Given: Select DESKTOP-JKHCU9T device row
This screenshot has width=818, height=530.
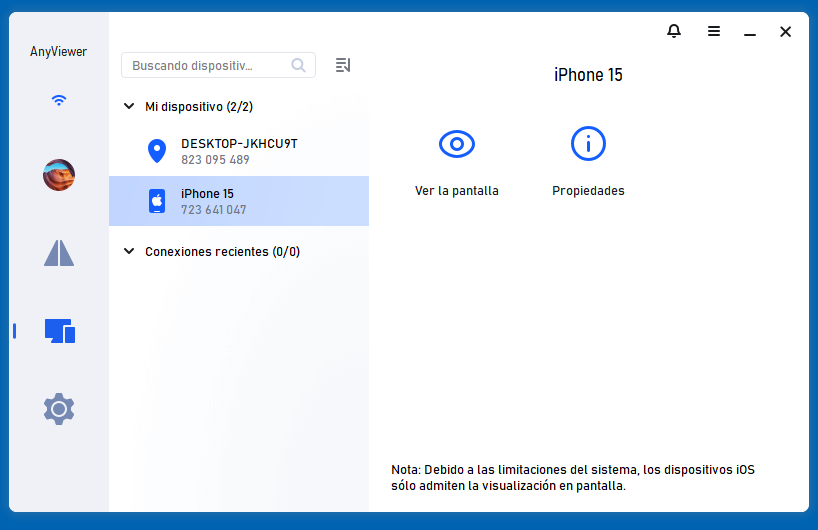Looking at the screenshot, I should (x=239, y=151).
